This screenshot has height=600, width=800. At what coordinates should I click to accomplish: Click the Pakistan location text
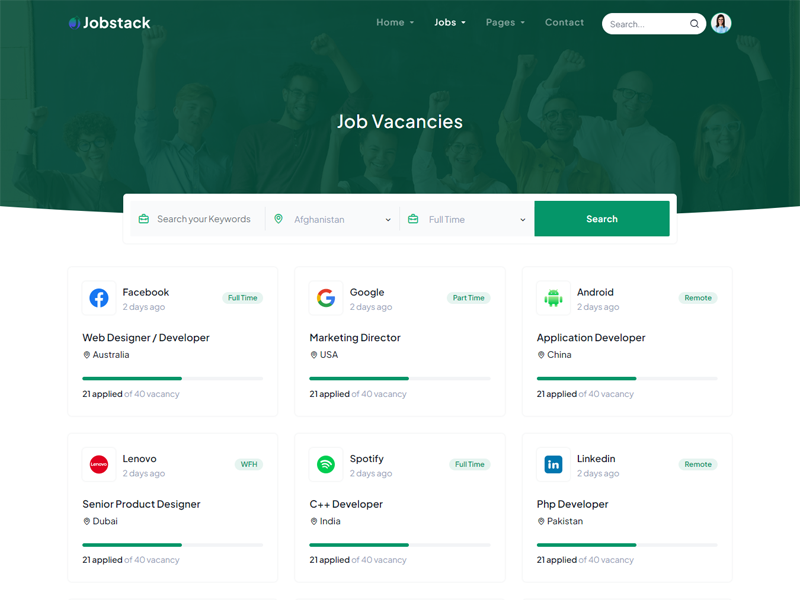coord(565,521)
